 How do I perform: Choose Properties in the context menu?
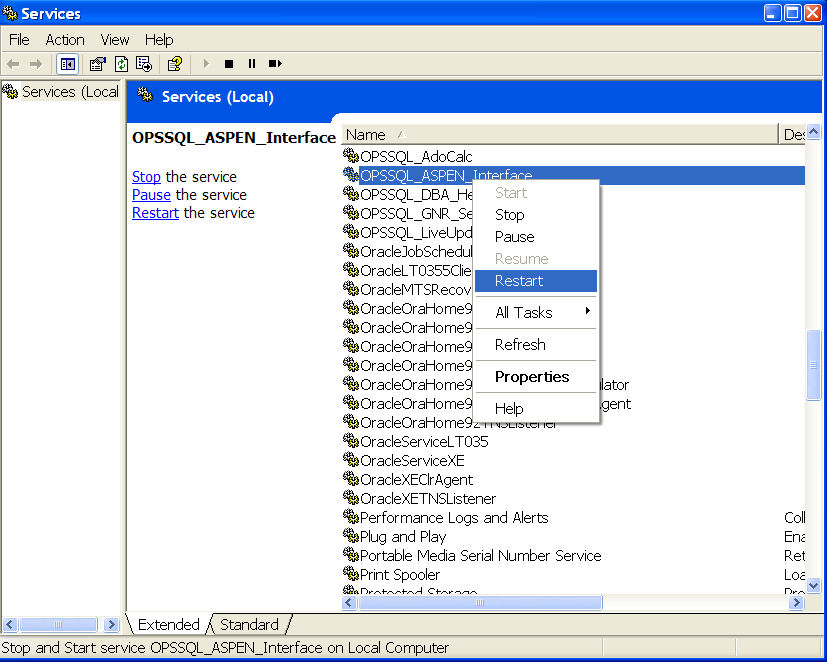(536, 377)
